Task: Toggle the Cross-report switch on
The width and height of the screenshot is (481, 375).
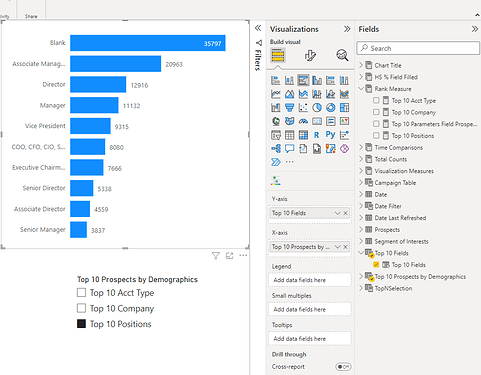Action: (343, 367)
